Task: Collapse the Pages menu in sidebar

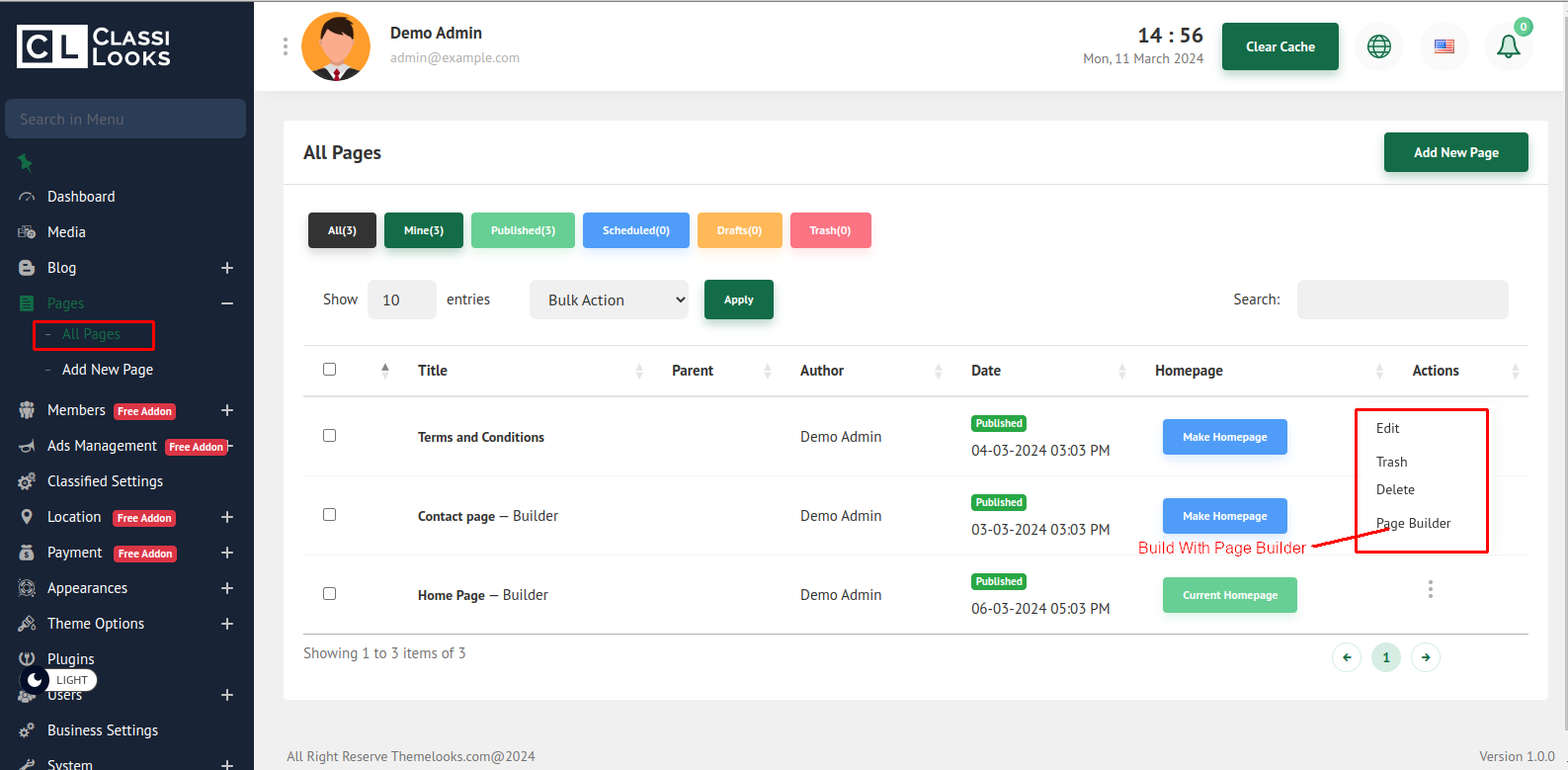Action: tap(226, 303)
